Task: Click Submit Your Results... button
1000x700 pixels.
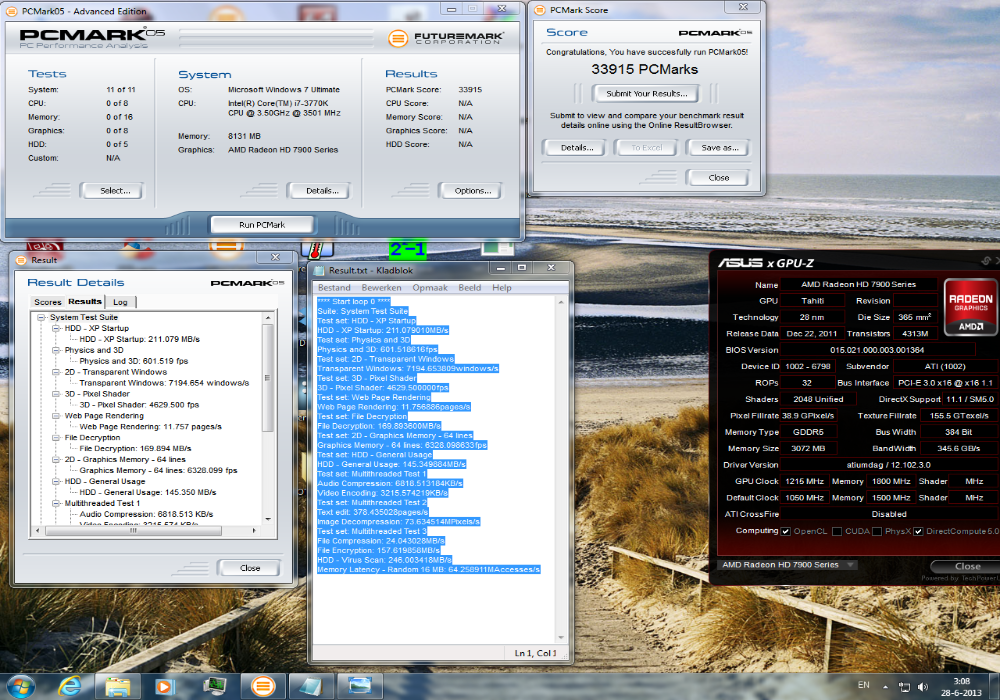Action: [x=645, y=94]
